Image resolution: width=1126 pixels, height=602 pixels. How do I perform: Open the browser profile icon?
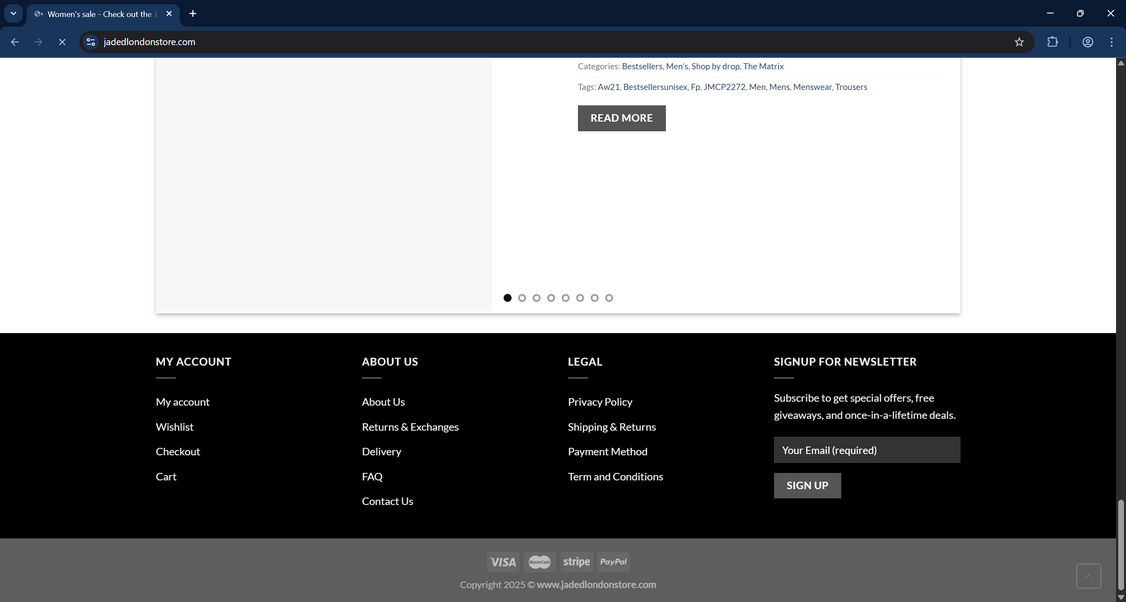(x=1088, y=42)
